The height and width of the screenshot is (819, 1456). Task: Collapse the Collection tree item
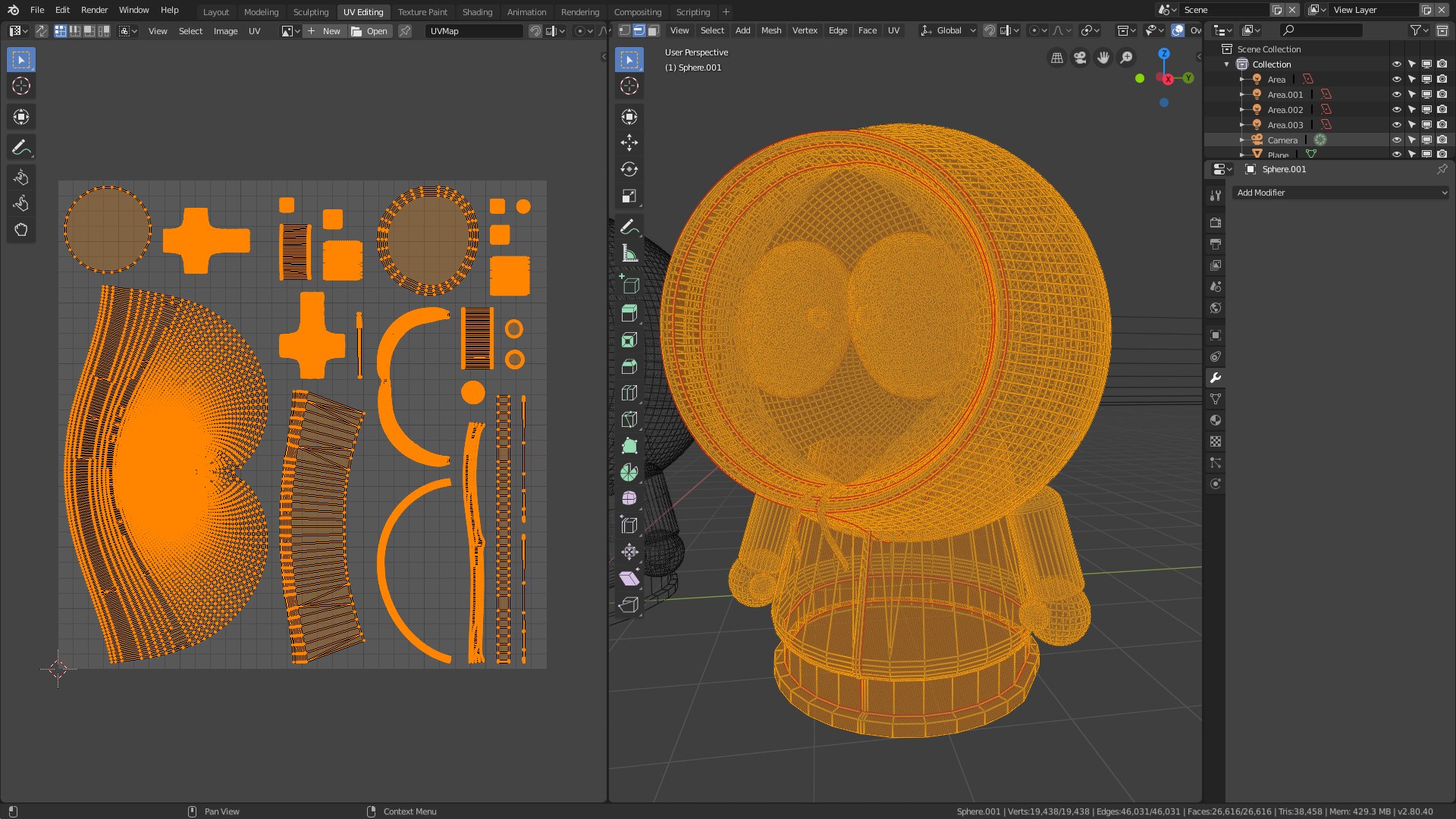click(x=1227, y=64)
